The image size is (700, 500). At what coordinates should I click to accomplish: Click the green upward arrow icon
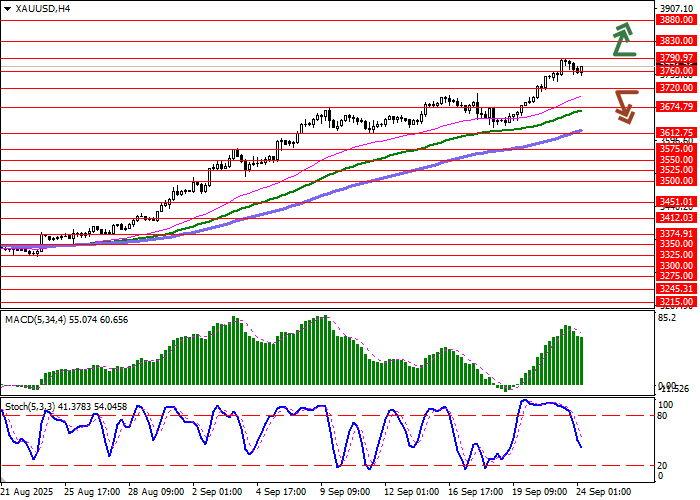[x=625, y=38]
